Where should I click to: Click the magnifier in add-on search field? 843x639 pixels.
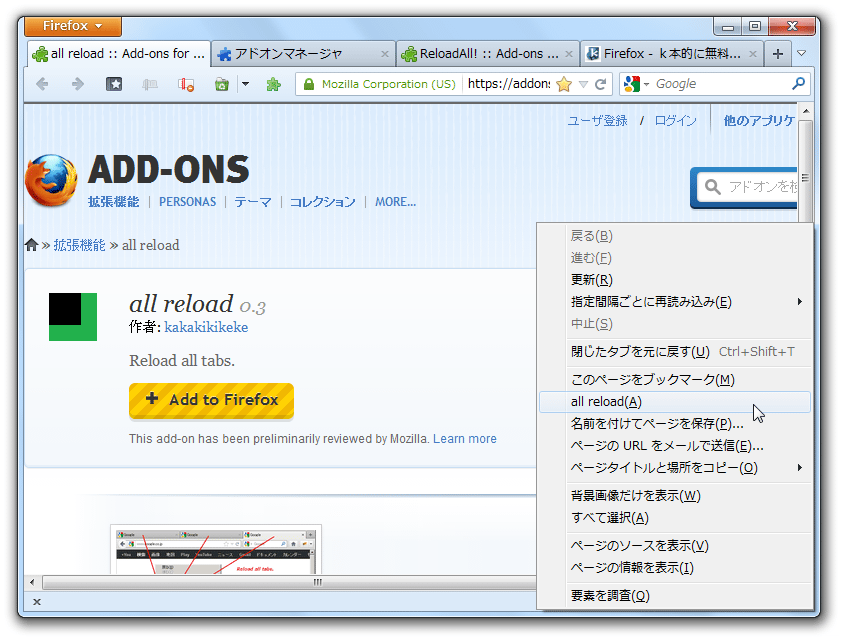[x=712, y=186]
